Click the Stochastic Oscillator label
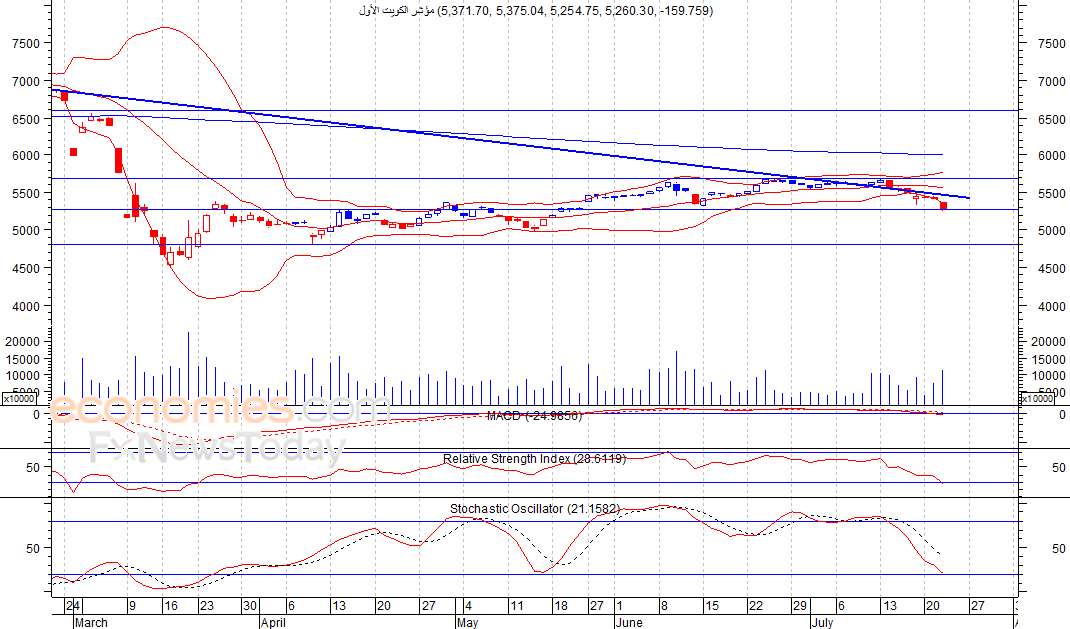1070x629 pixels. 534,508
